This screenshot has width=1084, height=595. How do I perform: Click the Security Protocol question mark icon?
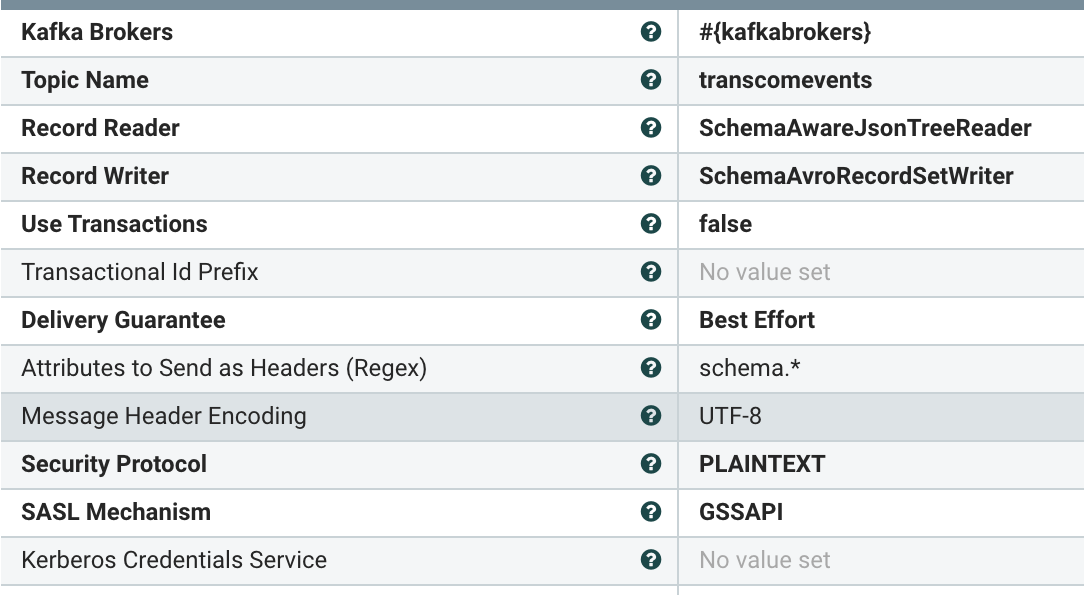(x=651, y=464)
